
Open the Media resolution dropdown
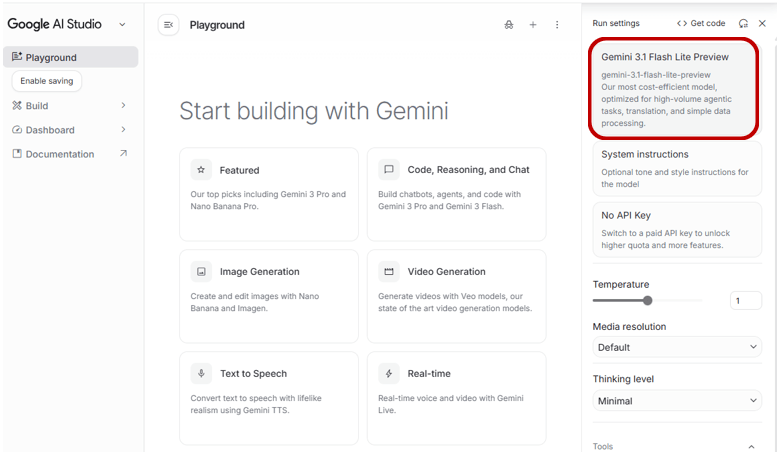[x=677, y=347]
